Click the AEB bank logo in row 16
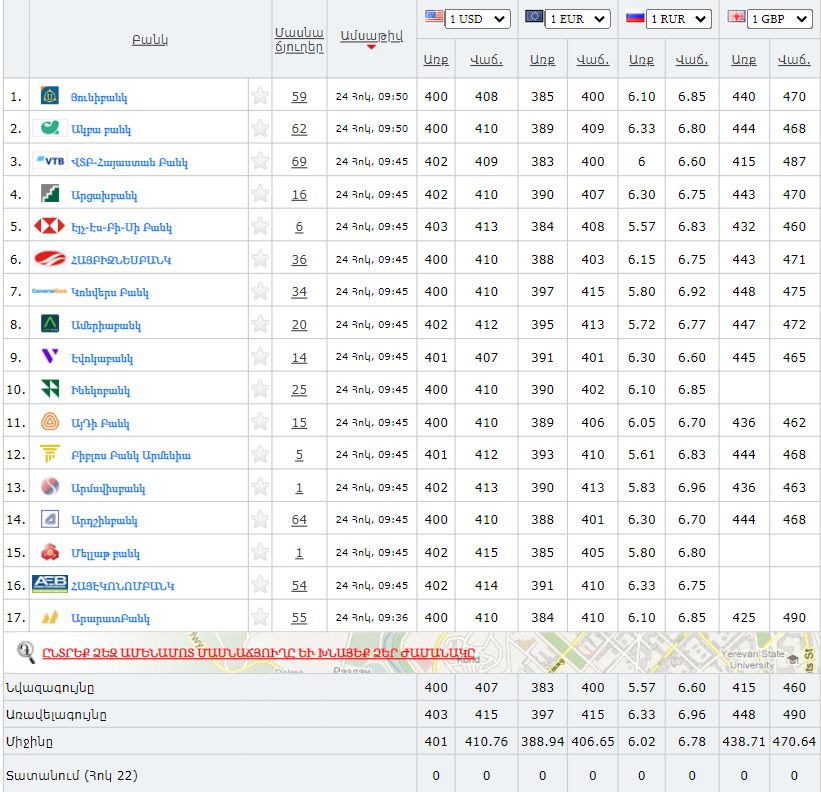Image resolution: width=821 pixels, height=792 pixels. tap(50, 584)
